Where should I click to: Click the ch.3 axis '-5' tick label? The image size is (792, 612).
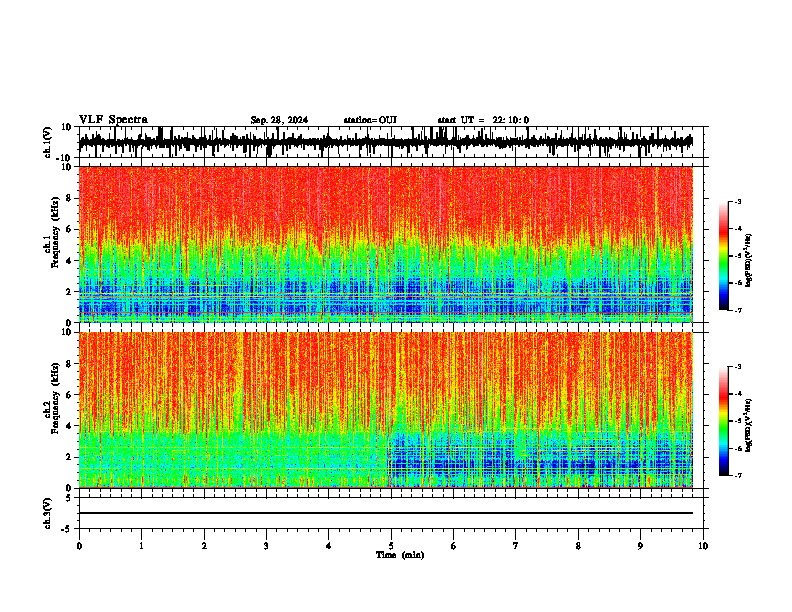coord(68,529)
